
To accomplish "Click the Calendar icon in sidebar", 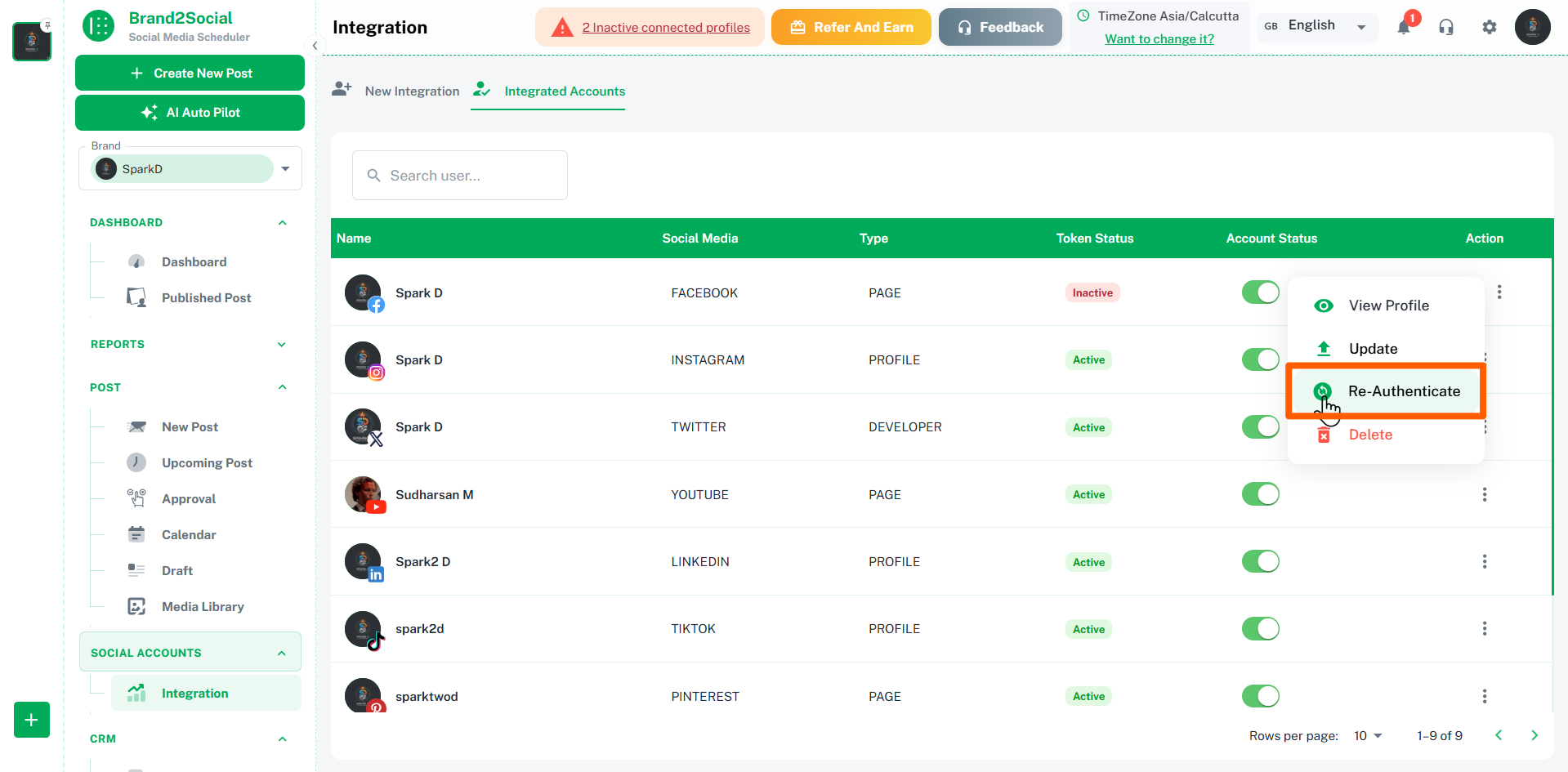I will pyautogui.click(x=136, y=534).
